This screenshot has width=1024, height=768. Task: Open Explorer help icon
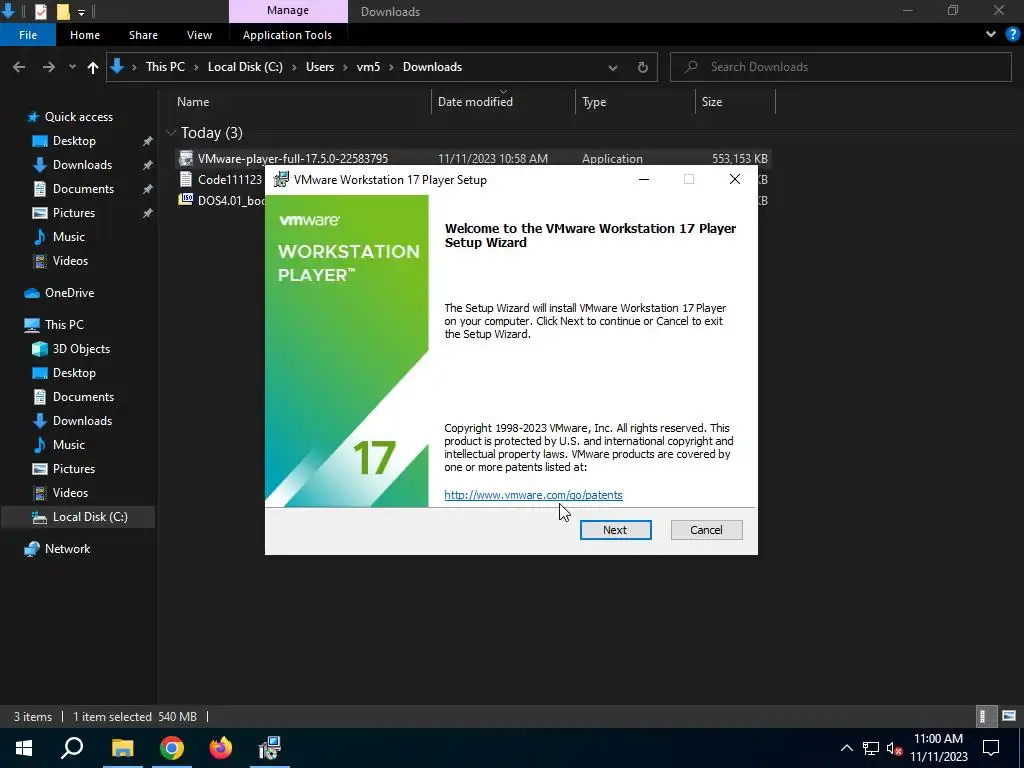(x=1013, y=35)
